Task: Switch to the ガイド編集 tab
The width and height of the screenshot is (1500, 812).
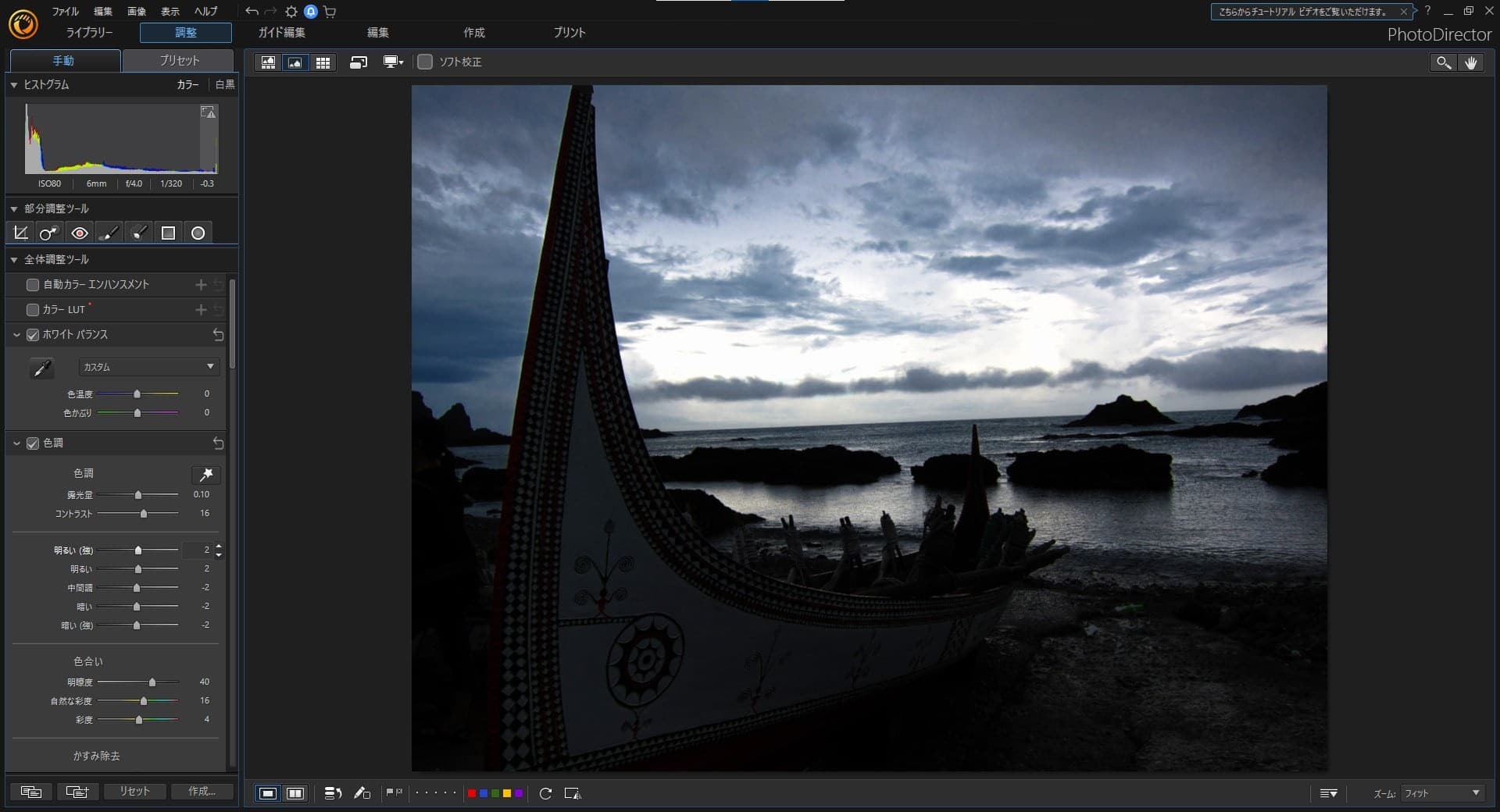Action: tap(282, 32)
